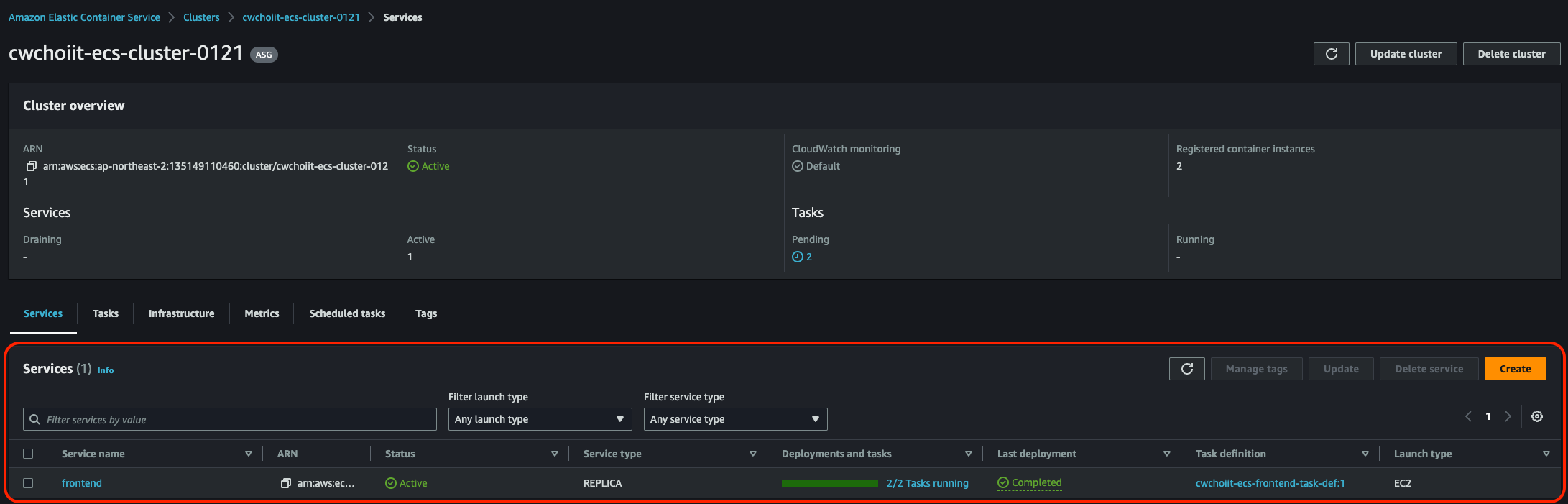Image resolution: width=1568 pixels, height=504 pixels.
Task: Open the Filter service type dropdown
Action: 735,419
